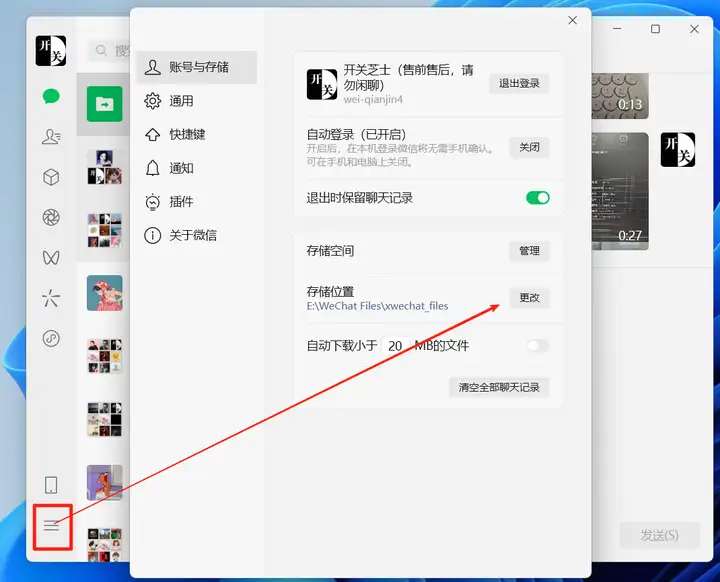Select 关于微信 settings tab
This screenshot has width=720, height=582.
pyautogui.click(x=197, y=235)
